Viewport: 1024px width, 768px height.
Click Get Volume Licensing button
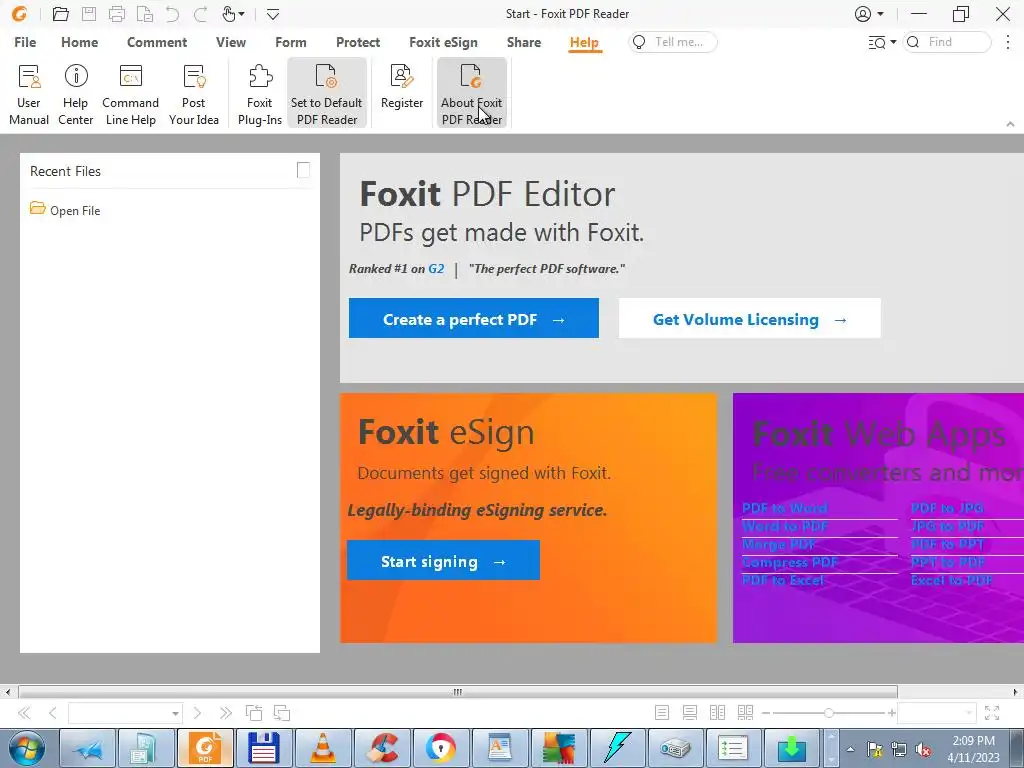[x=750, y=318]
